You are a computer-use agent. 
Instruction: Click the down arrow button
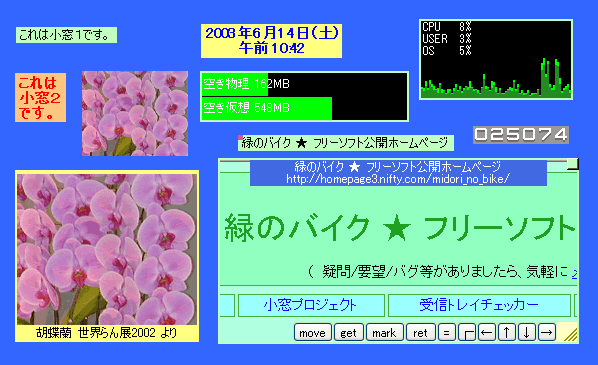[526, 333]
